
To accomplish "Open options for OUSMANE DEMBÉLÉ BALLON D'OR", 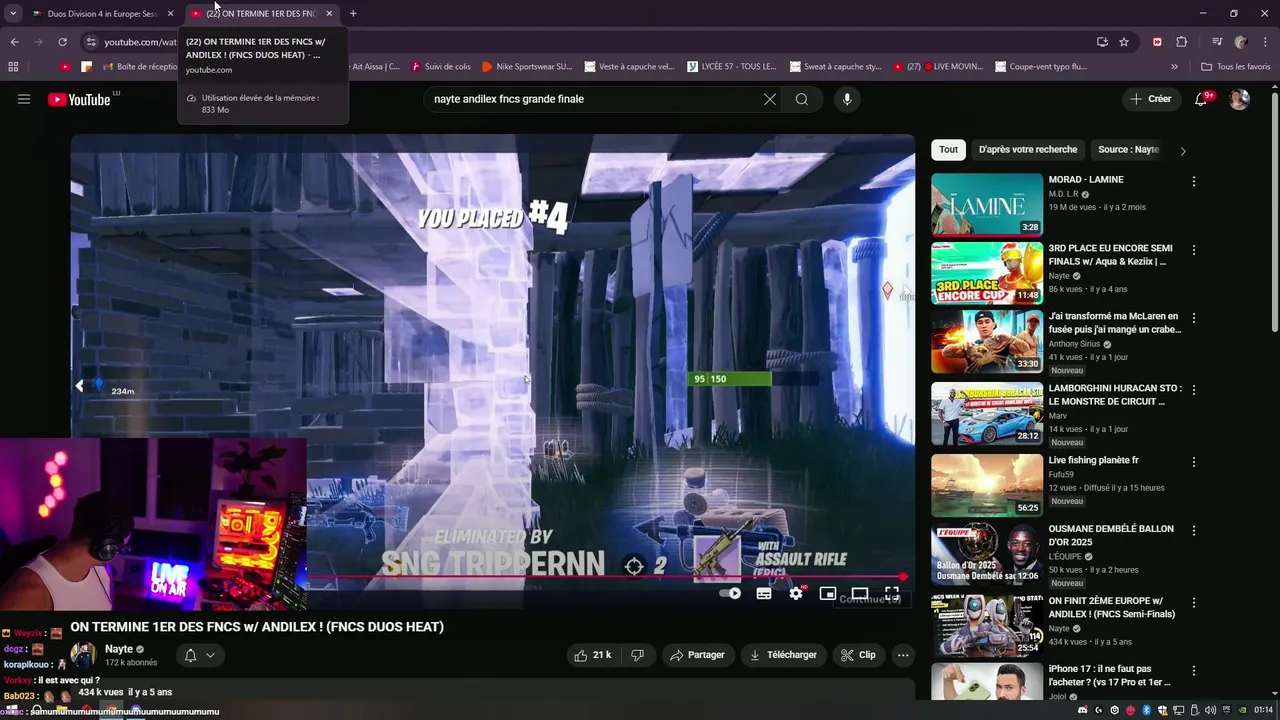I will pos(1193,530).
